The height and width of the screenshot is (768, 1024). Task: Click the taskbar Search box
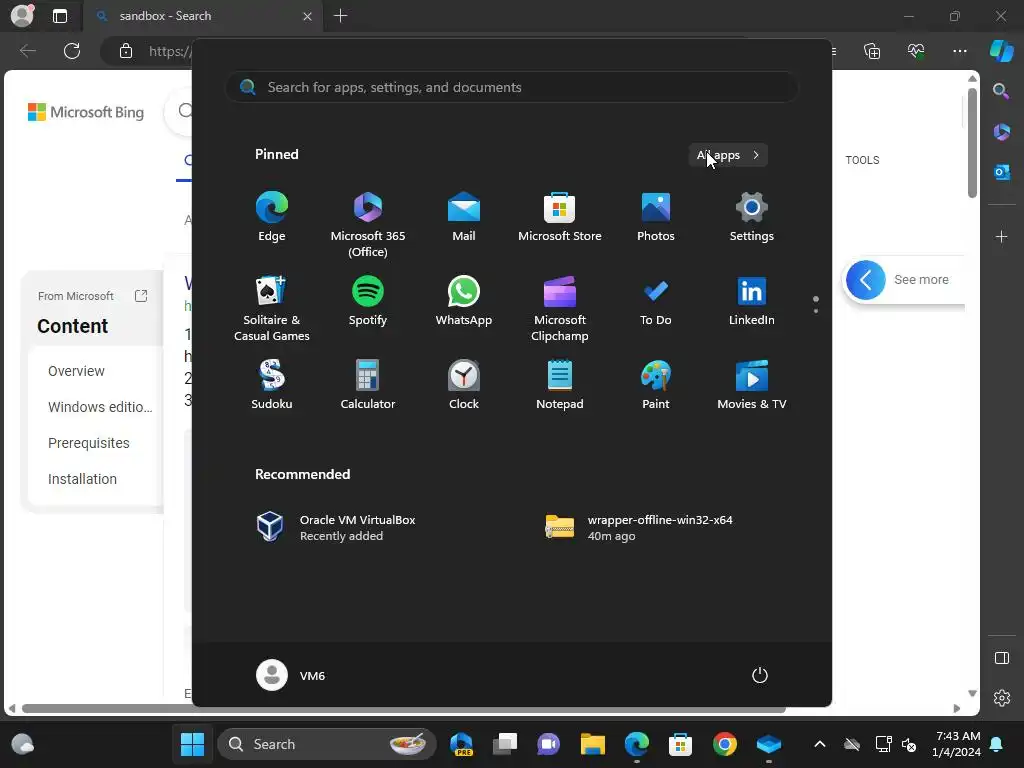point(327,744)
